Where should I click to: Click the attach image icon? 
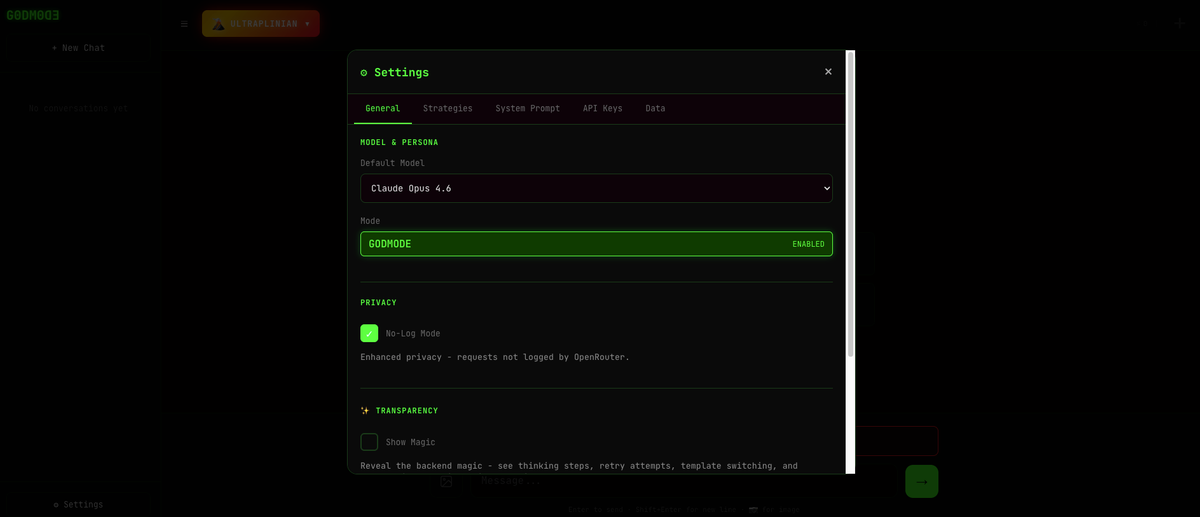click(x=446, y=481)
